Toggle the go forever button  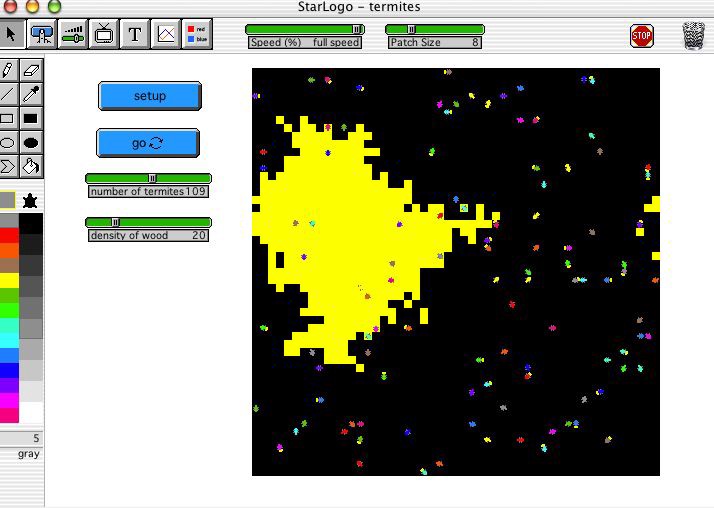pyautogui.click(x=147, y=143)
